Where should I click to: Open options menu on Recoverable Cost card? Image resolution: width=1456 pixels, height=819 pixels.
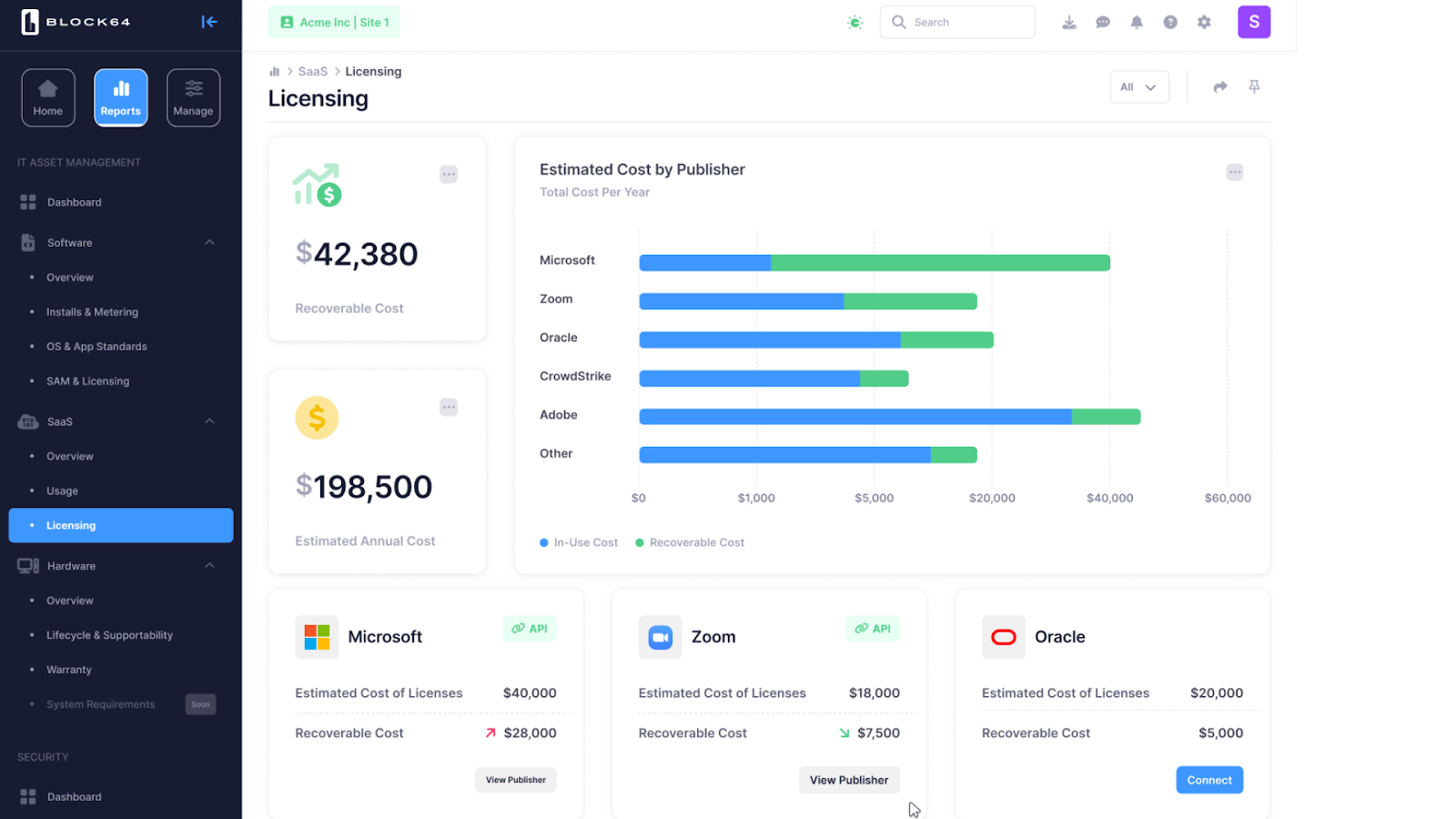point(449,174)
